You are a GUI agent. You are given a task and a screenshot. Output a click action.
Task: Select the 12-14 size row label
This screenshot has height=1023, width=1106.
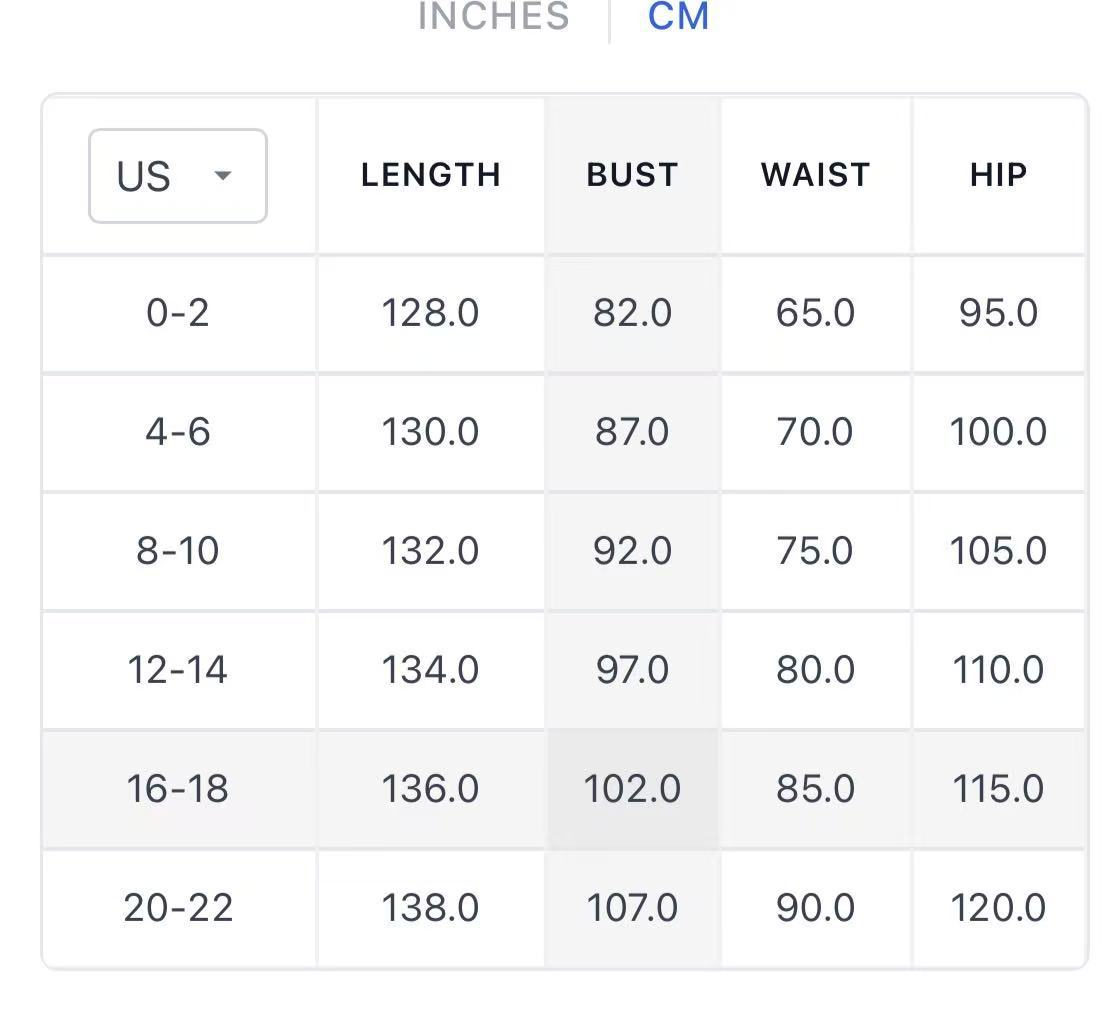[x=178, y=670]
